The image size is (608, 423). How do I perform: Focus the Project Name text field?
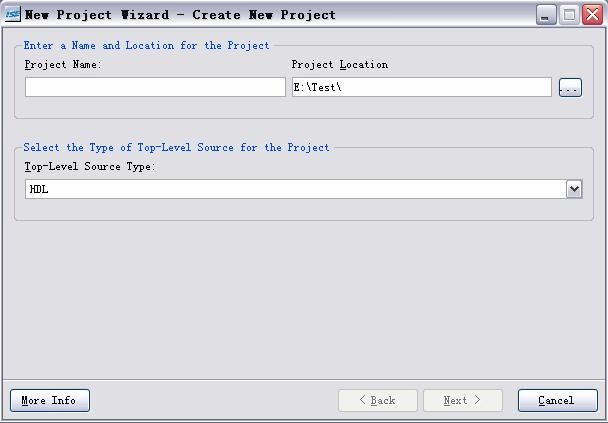[155, 87]
